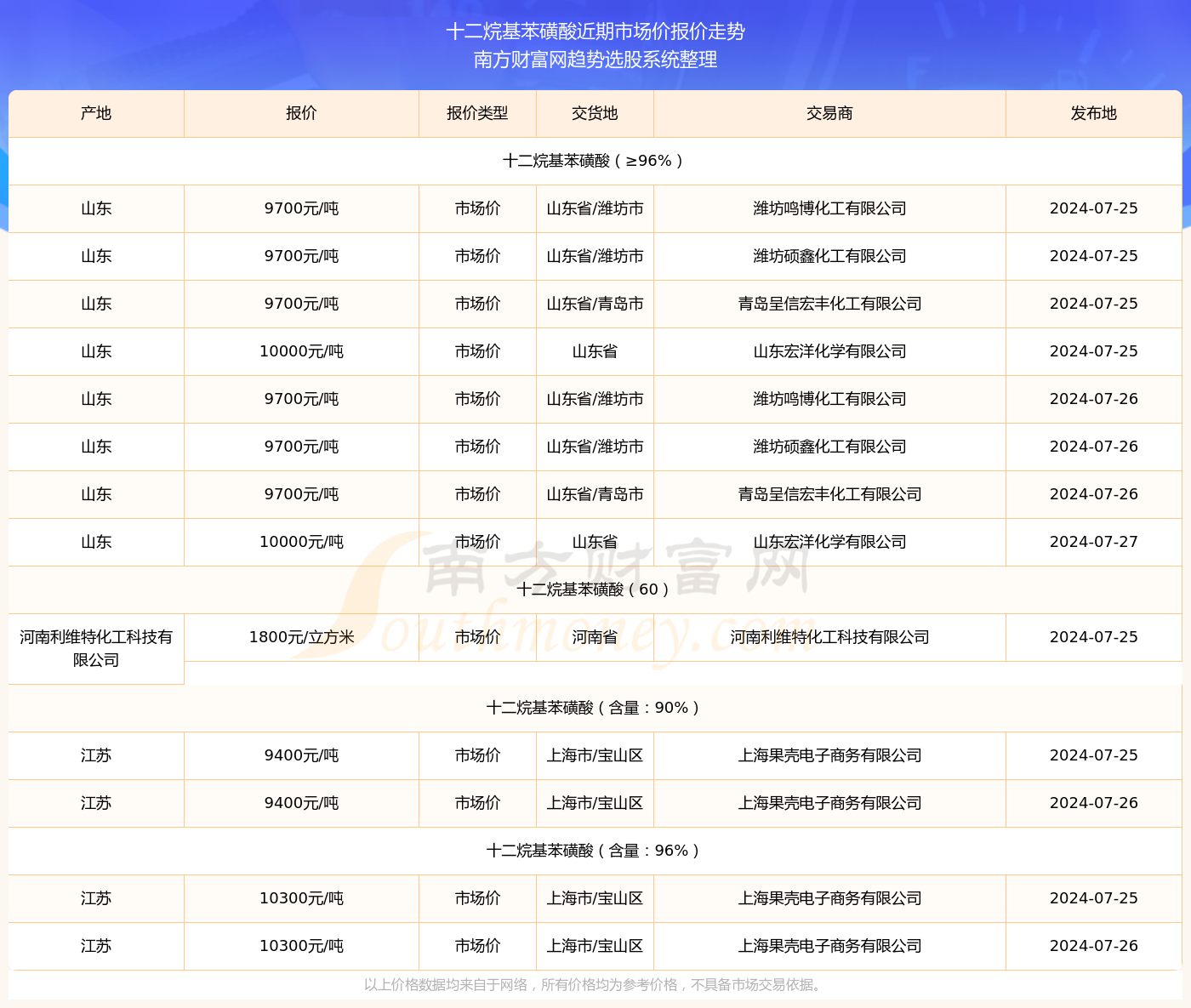
Task: Select the title 十二烷基苯磺酸近期市场价报价走势
Action: tap(595, 31)
